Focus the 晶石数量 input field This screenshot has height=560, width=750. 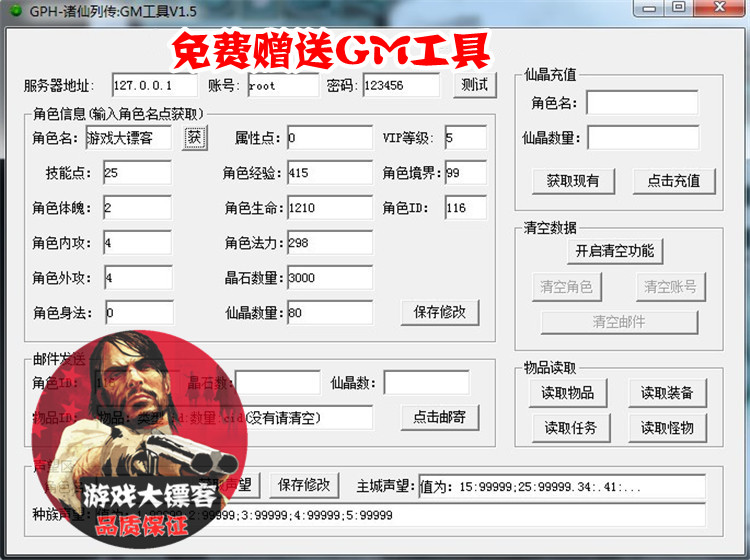pos(330,278)
